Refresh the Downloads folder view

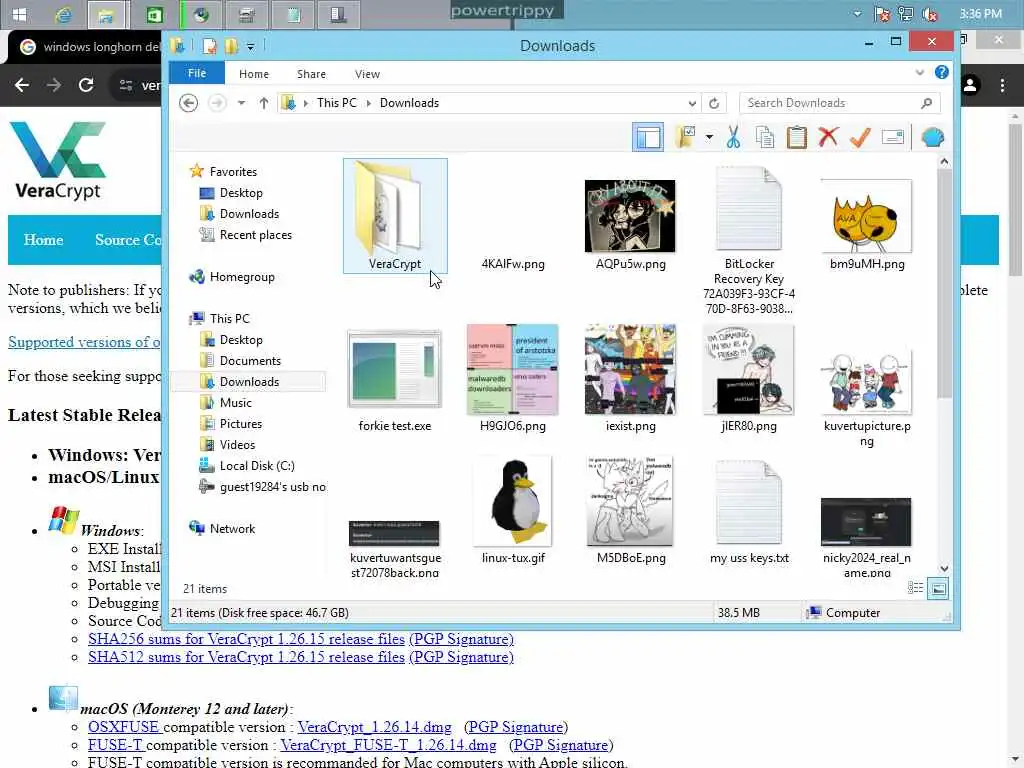[x=714, y=103]
